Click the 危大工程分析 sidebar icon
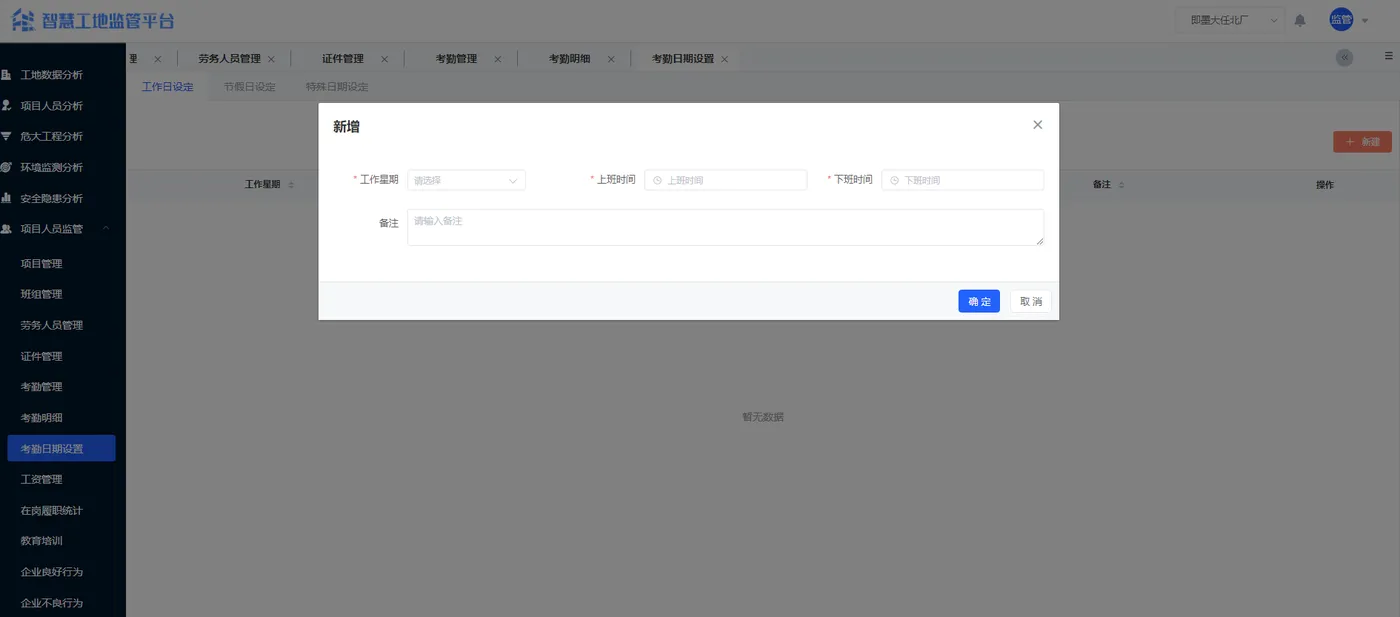This screenshot has height=617, width=1400. (6, 136)
